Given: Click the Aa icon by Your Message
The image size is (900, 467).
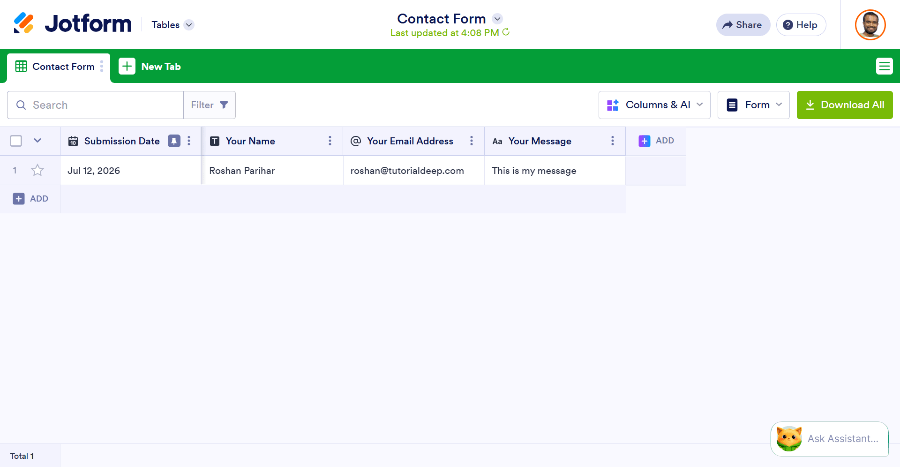Looking at the screenshot, I should point(497,141).
